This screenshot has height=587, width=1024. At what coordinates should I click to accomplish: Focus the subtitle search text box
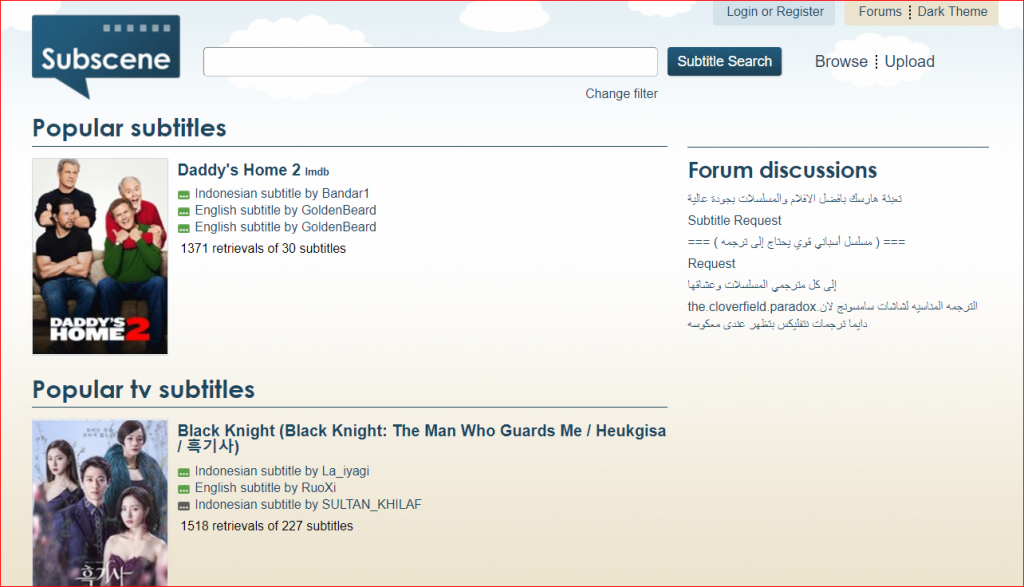tap(430, 62)
